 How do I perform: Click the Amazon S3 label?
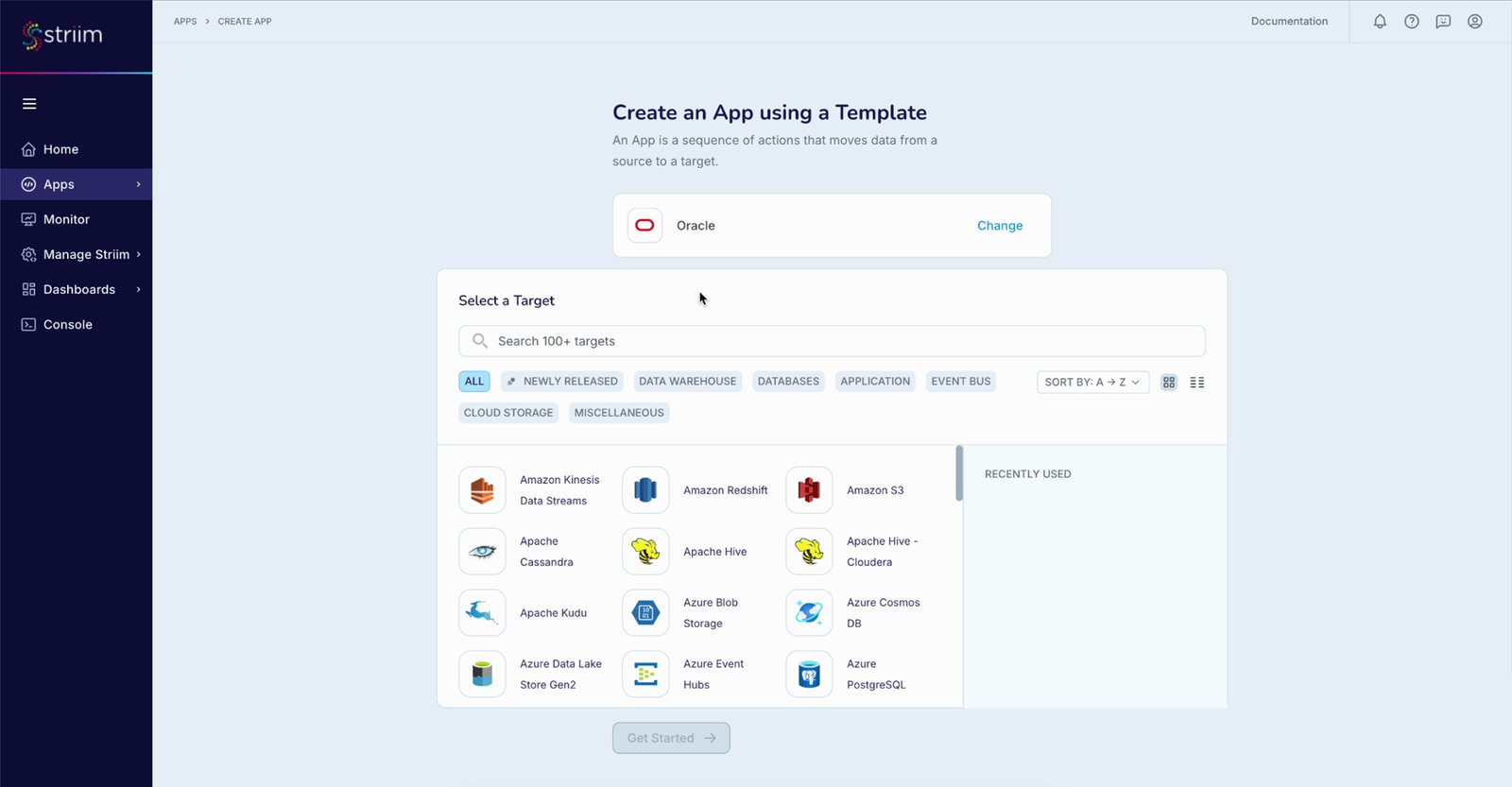(875, 490)
